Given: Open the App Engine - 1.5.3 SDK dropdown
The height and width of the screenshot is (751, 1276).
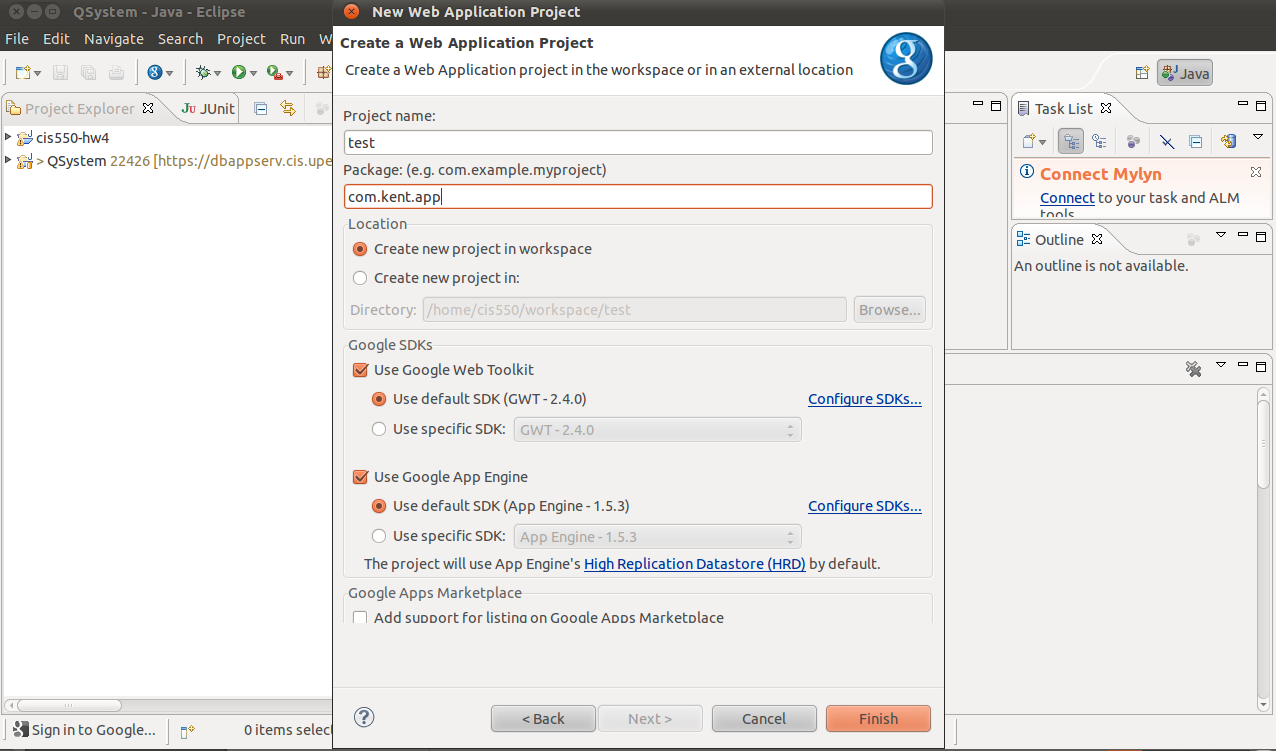Looking at the screenshot, I should coord(657,537).
